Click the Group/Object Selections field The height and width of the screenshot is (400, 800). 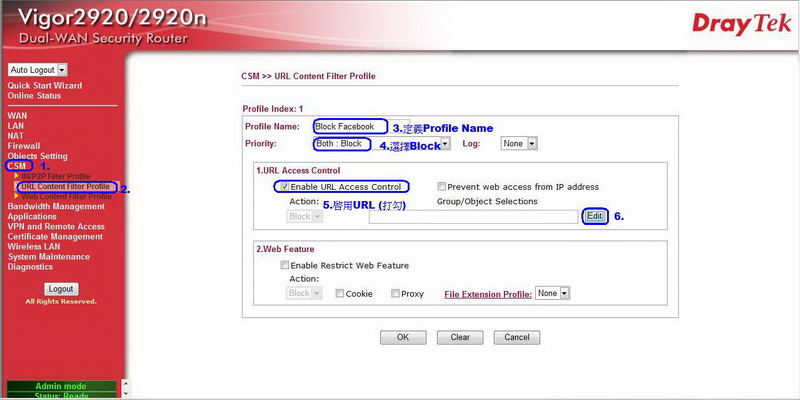[x=473, y=216]
